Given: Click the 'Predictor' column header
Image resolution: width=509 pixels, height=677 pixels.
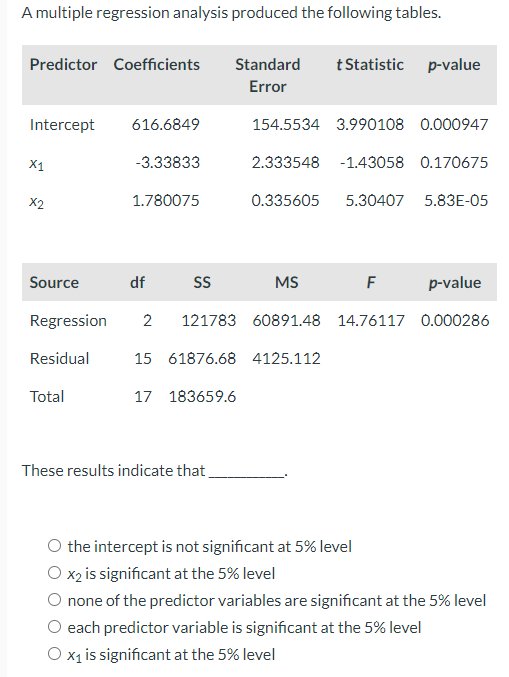Looking at the screenshot, I should 63,64.
